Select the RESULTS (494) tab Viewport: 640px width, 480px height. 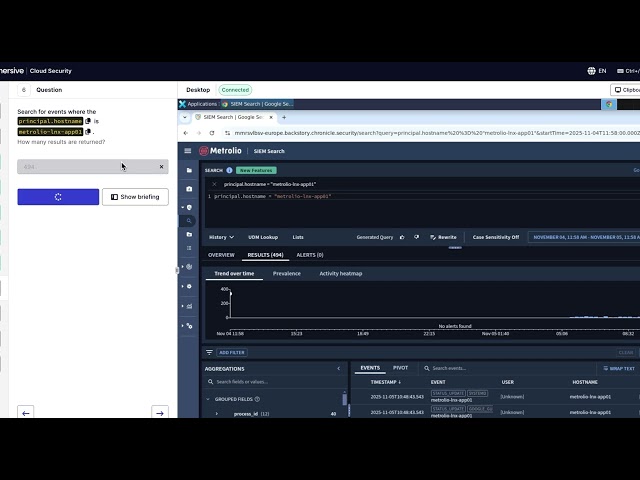(x=265, y=255)
